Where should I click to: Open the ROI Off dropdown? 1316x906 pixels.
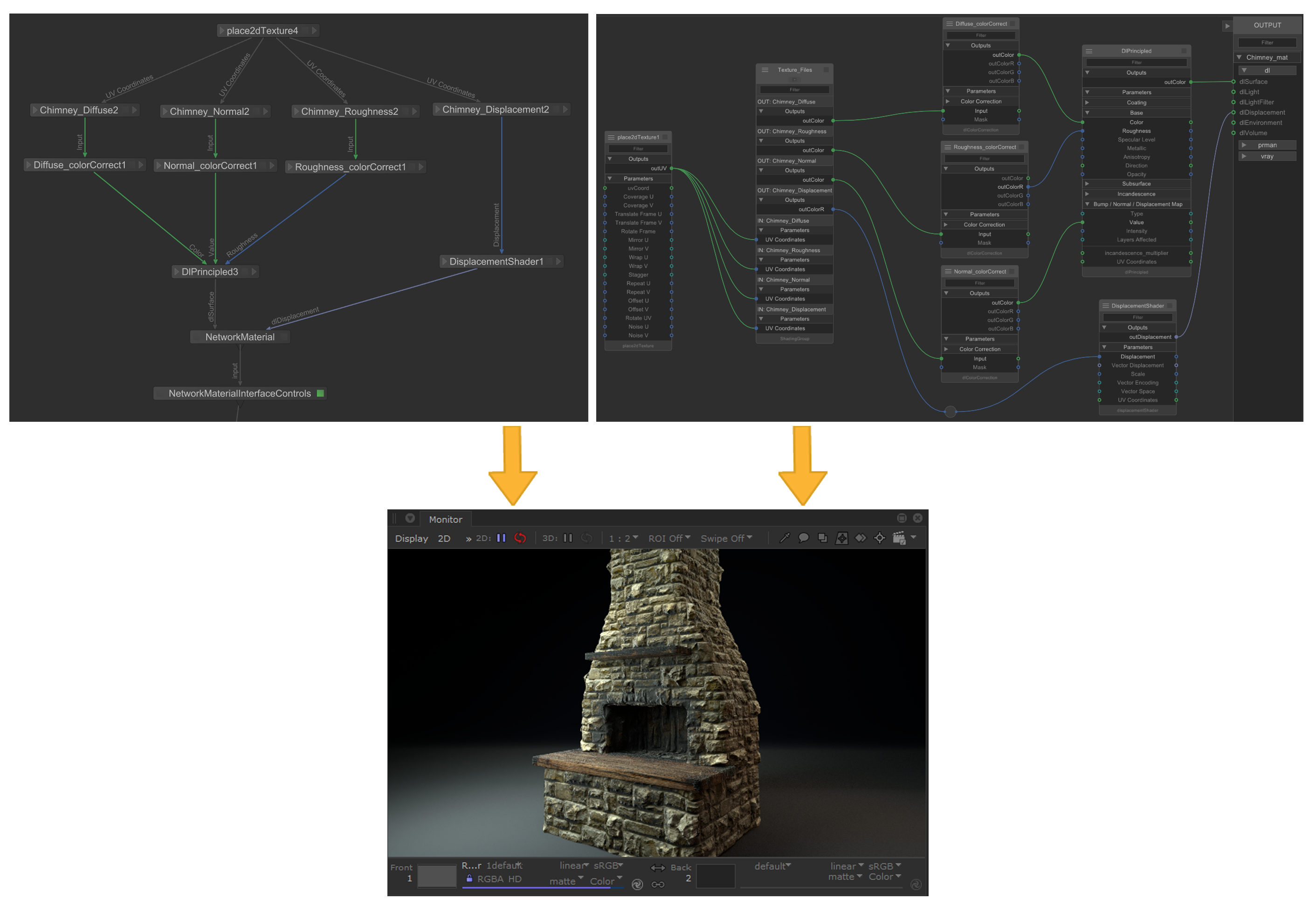[x=669, y=538]
